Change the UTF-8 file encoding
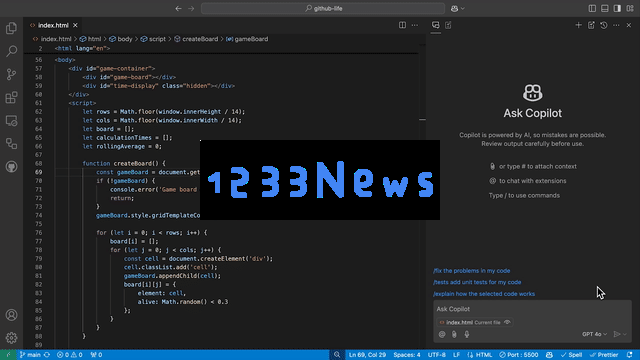Image resolution: width=640 pixels, height=360 pixels. point(437,355)
